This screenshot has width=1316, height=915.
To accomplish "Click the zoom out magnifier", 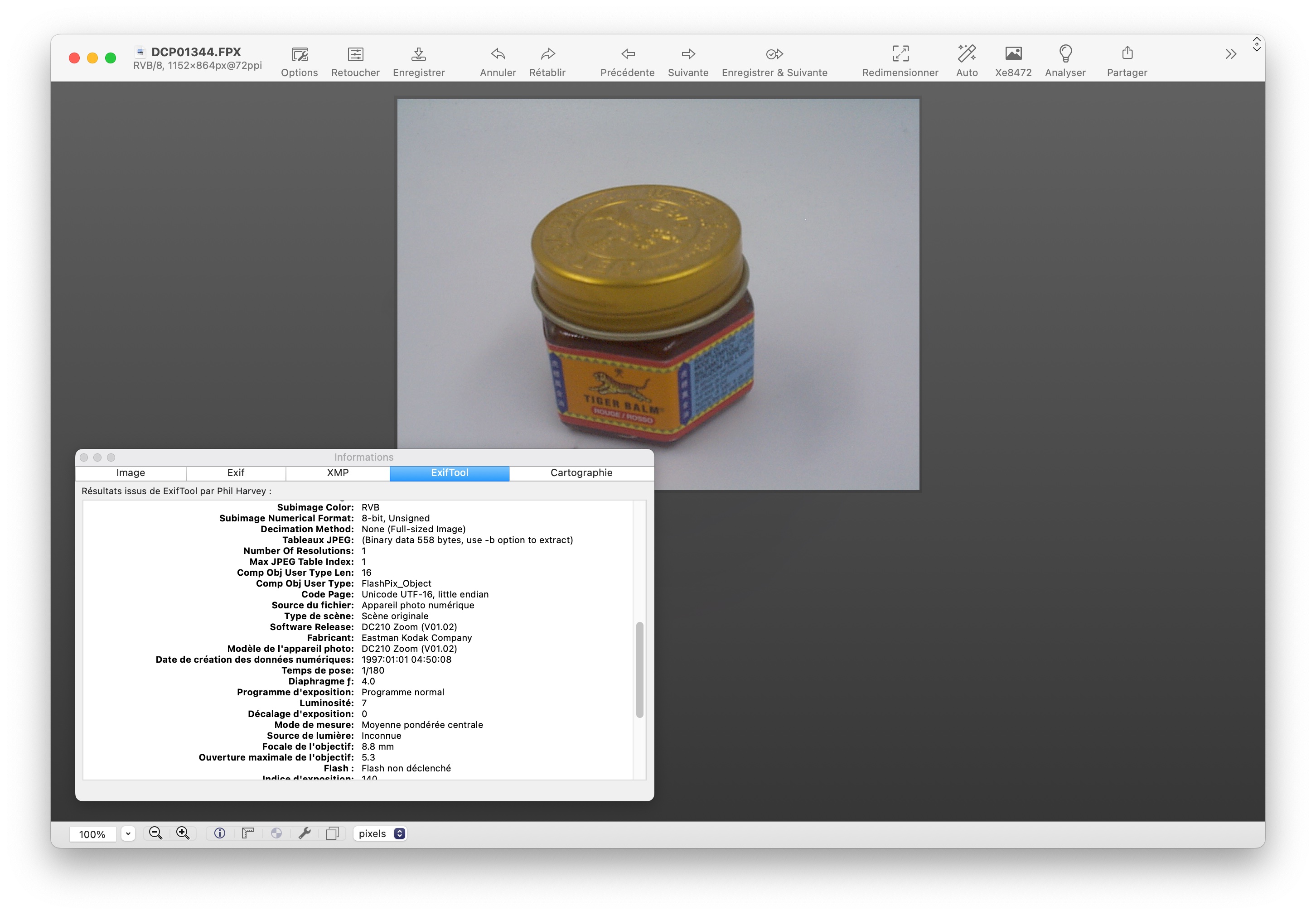I will point(155,833).
